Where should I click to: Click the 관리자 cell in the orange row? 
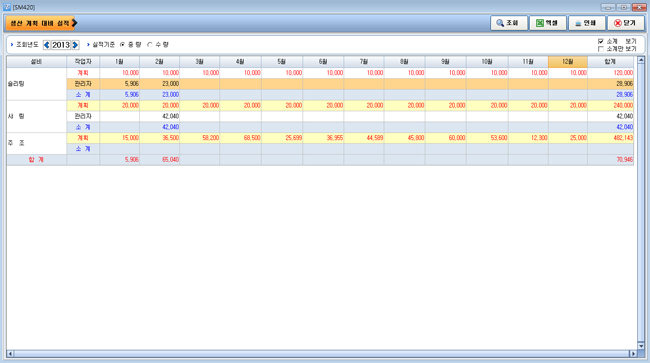tap(83, 84)
